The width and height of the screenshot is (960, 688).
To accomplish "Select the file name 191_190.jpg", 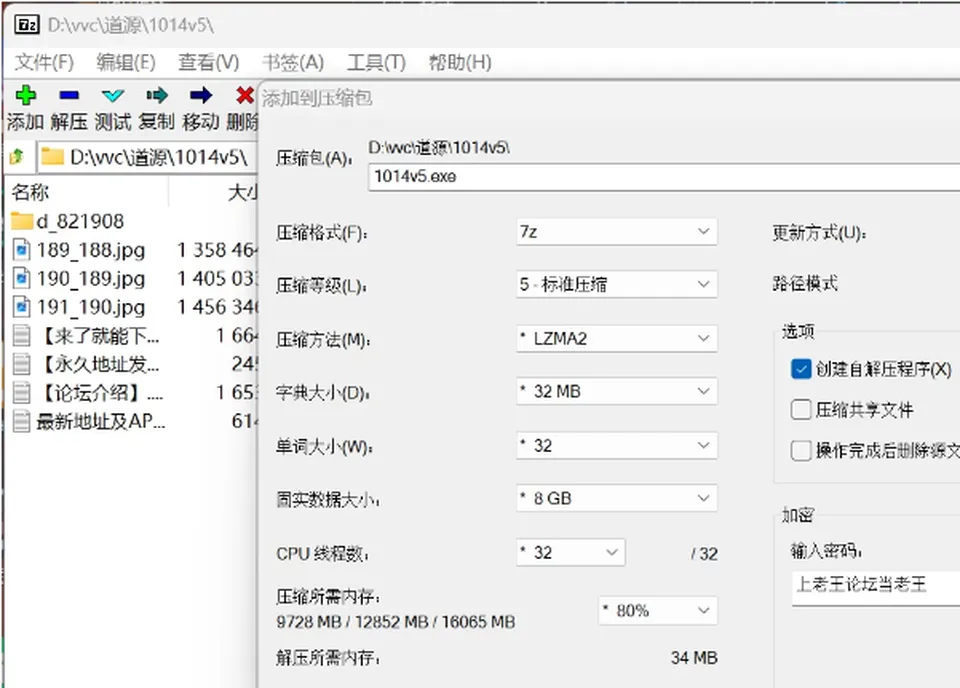I will [x=91, y=307].
